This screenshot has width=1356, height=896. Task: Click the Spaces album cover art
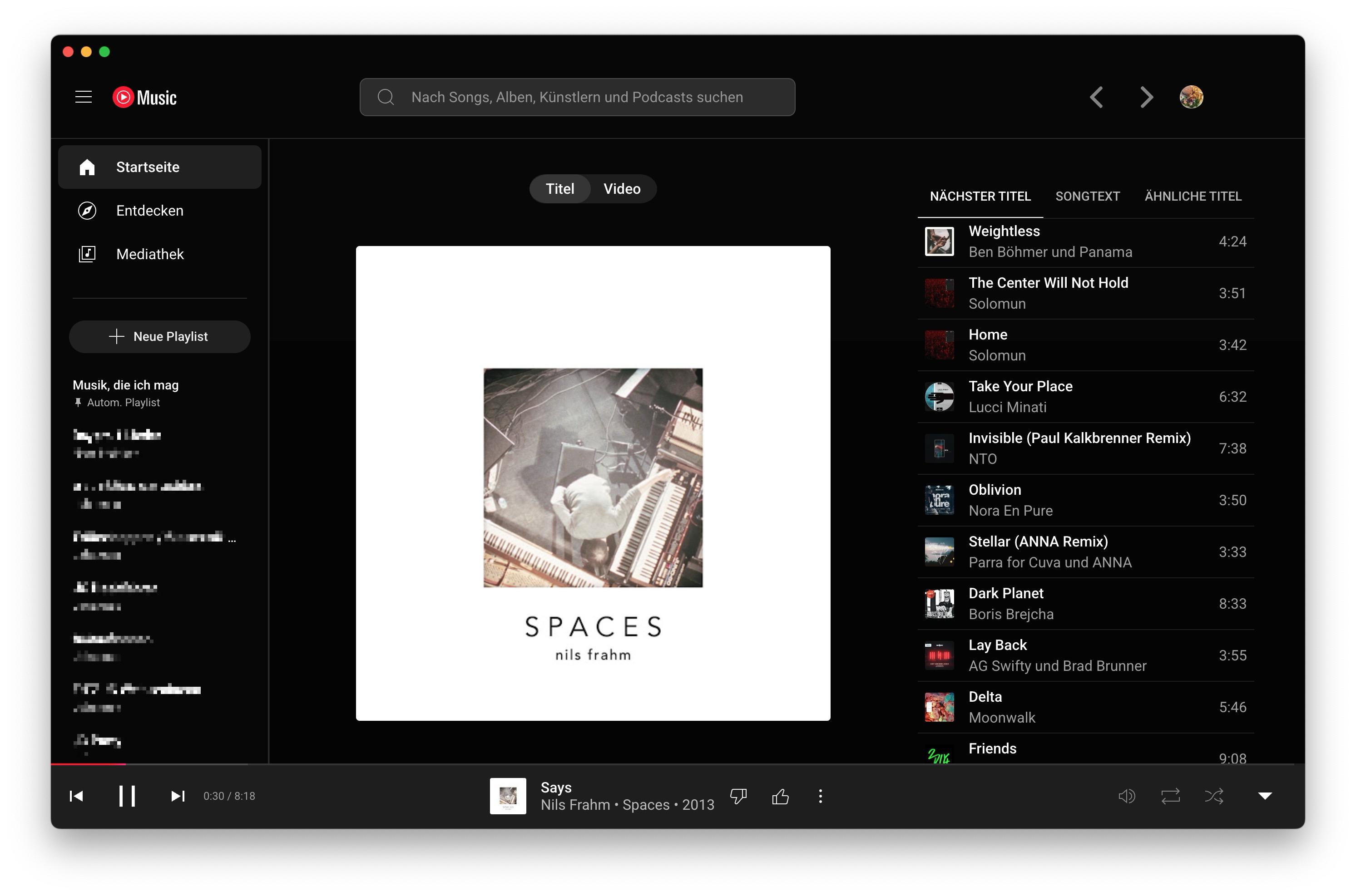(593, 483)
